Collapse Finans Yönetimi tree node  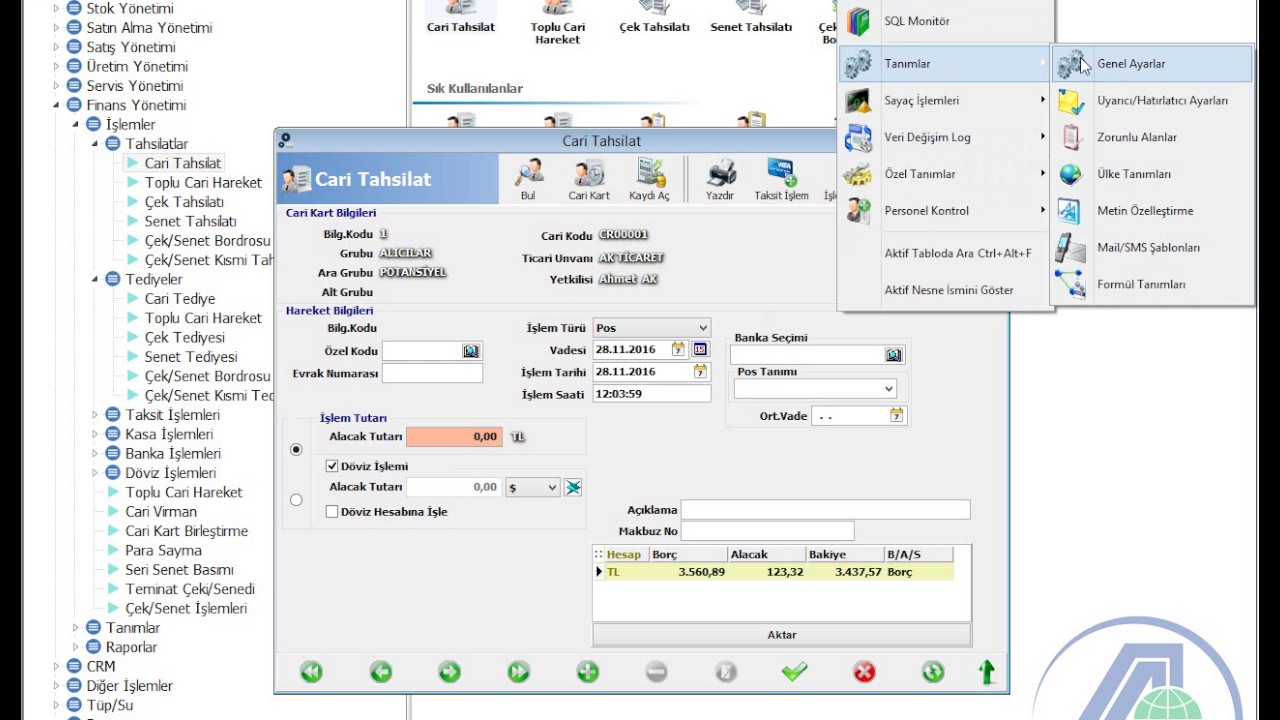(x=59, y=105)
